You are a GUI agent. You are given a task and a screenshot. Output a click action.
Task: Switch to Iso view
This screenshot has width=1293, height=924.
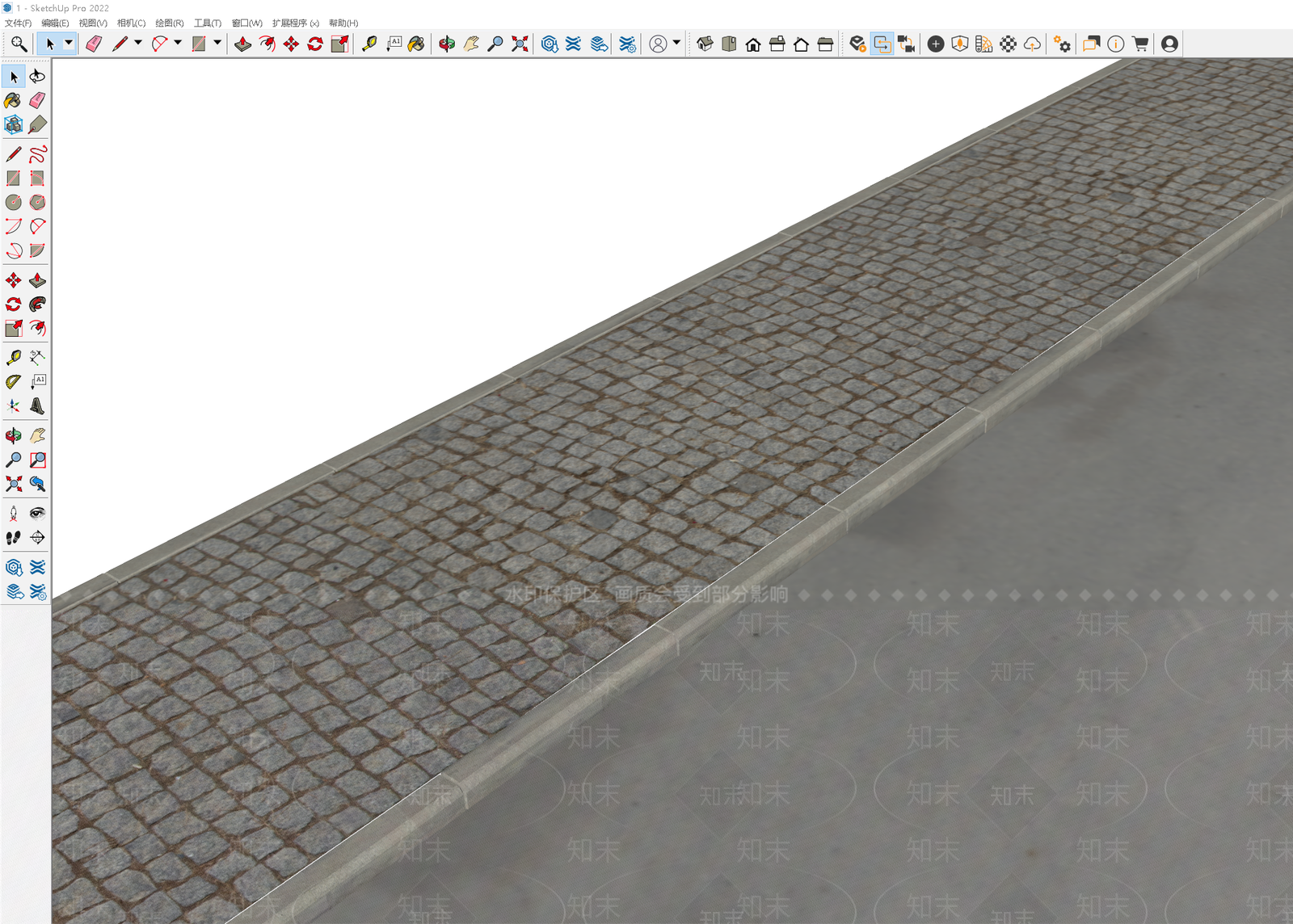705,44
